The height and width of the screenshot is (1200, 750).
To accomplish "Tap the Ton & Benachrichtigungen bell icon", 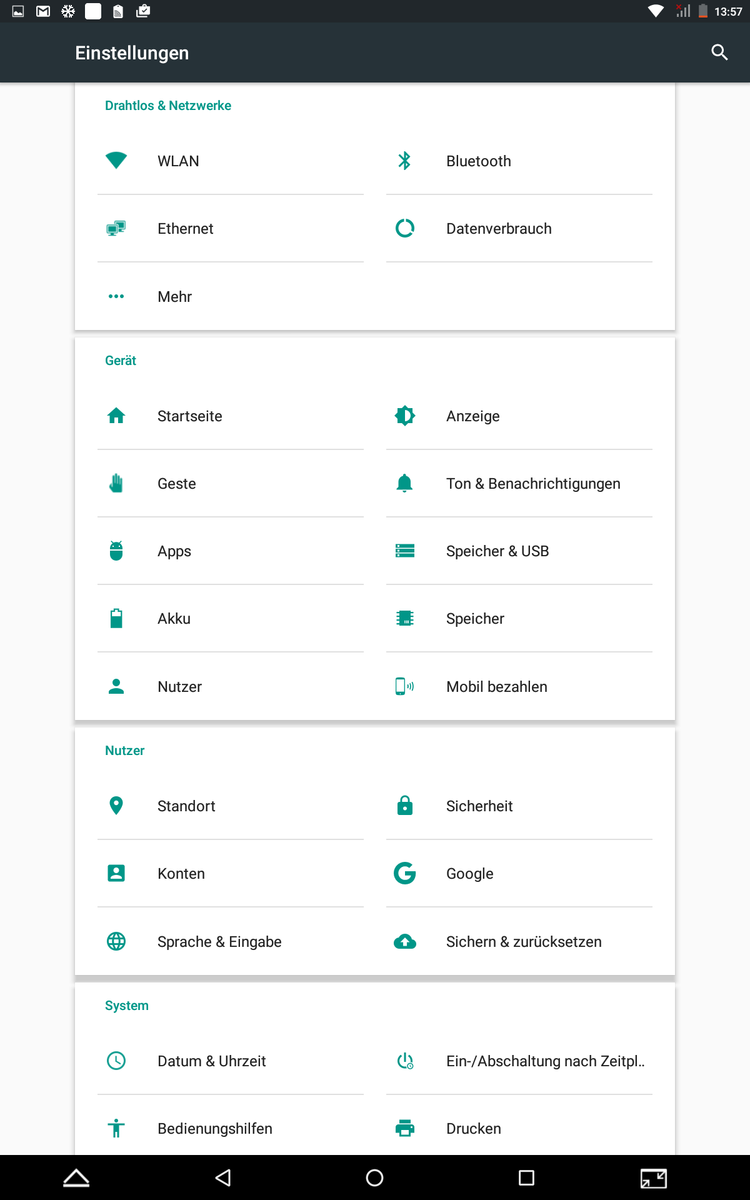I will (405, 484).
